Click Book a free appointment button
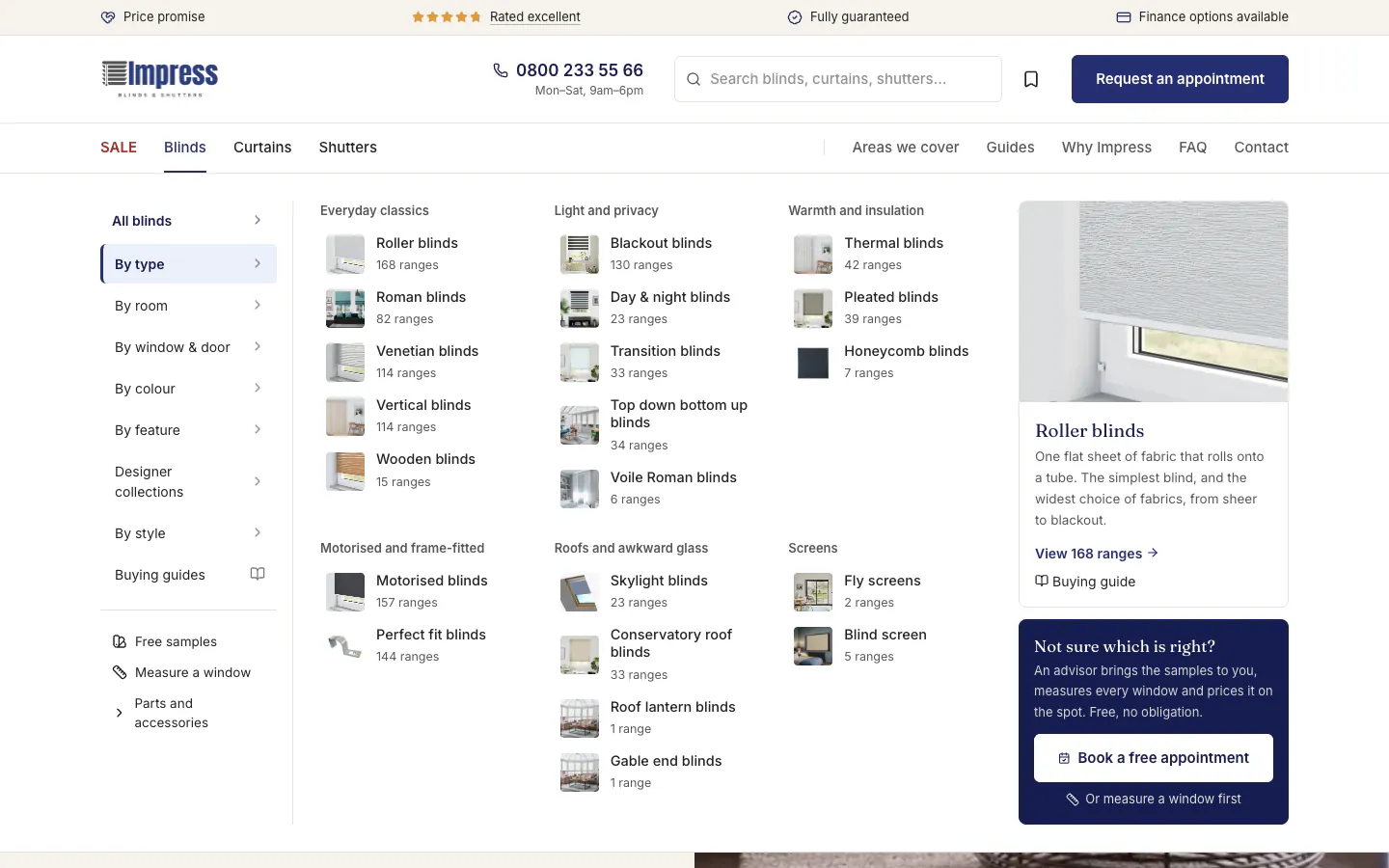This screenshot has height=868, width=1389. (x=1154, y=758)
